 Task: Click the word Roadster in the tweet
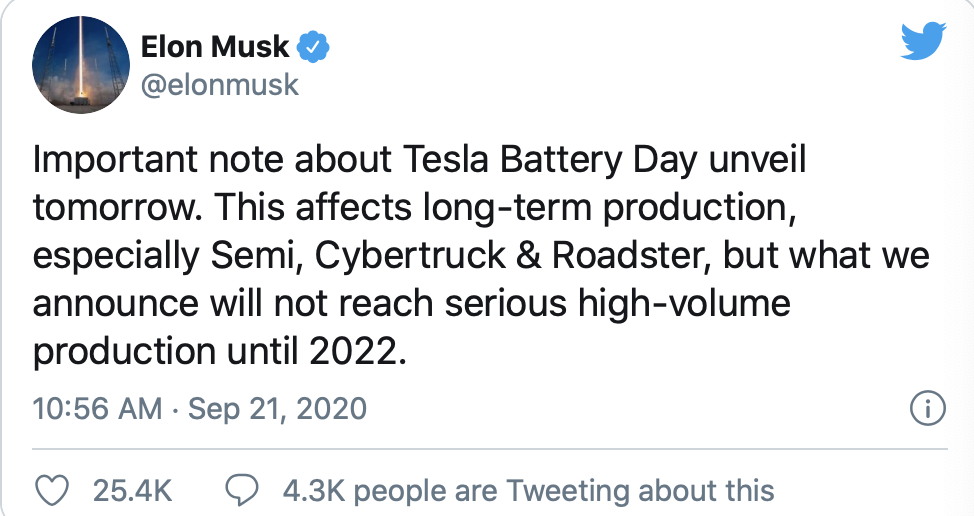[630, 256]
